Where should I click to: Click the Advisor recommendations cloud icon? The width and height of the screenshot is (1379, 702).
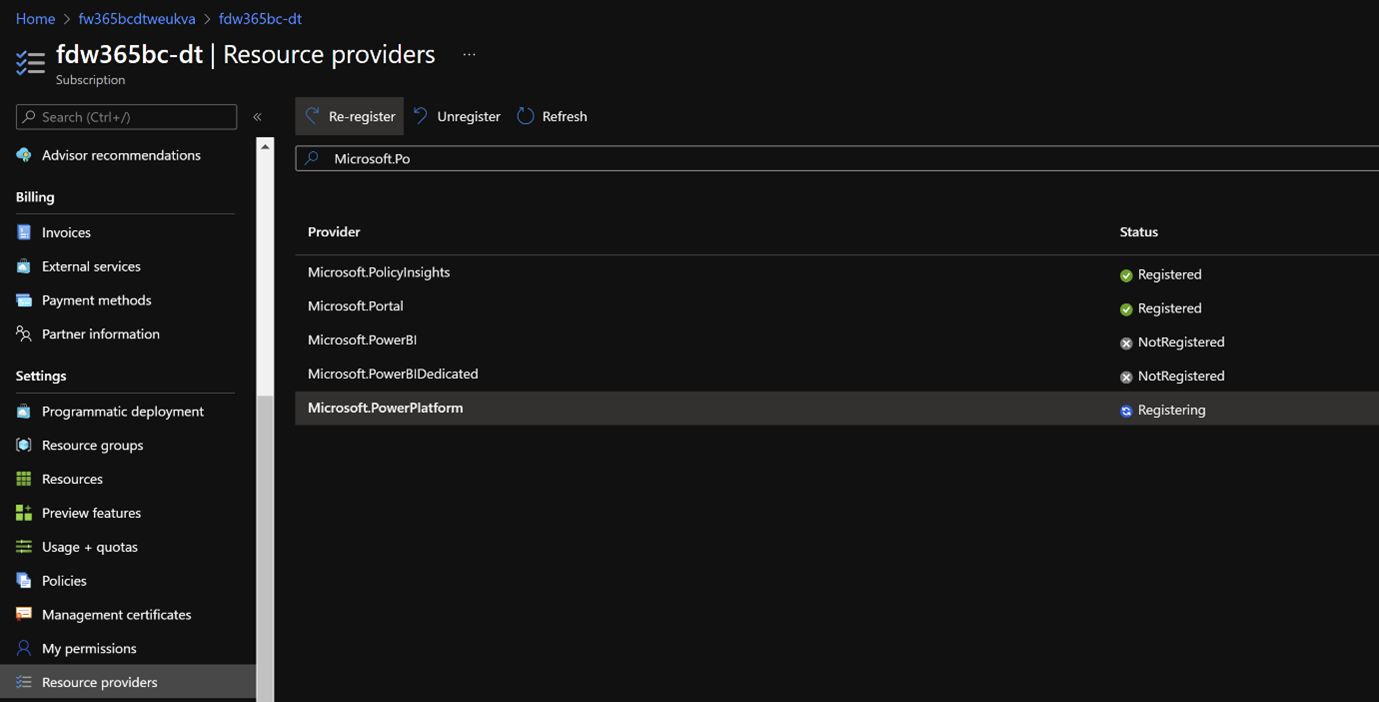24,155
